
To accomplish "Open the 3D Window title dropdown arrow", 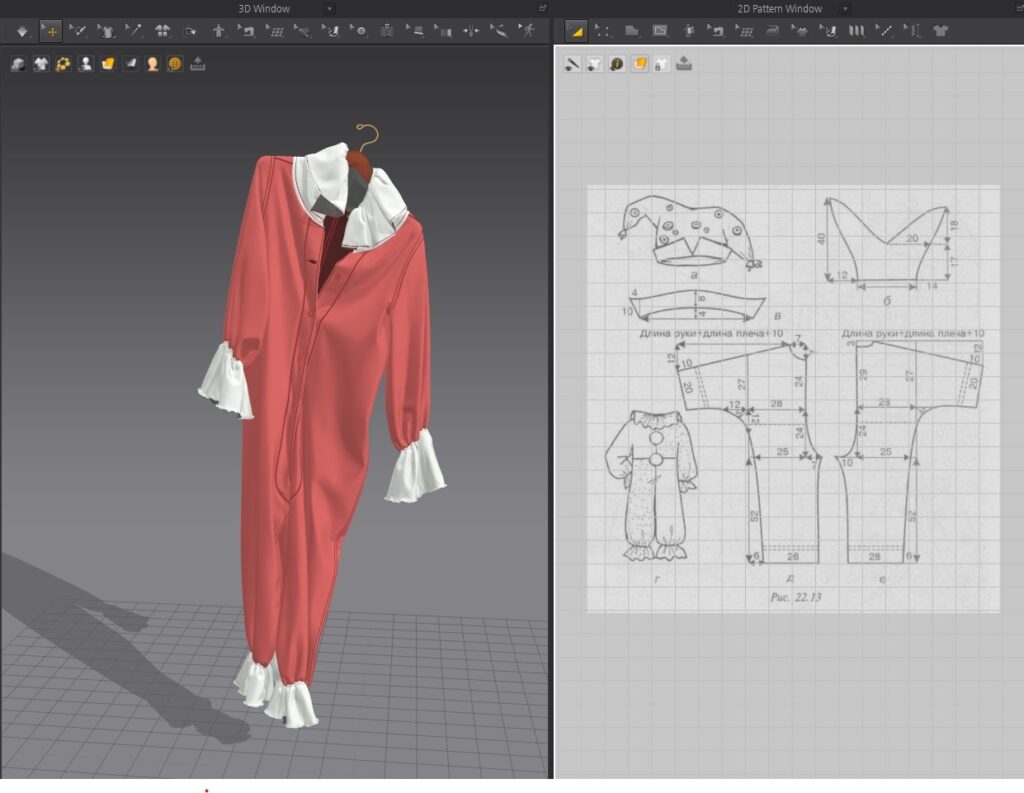I will (330, 8).
